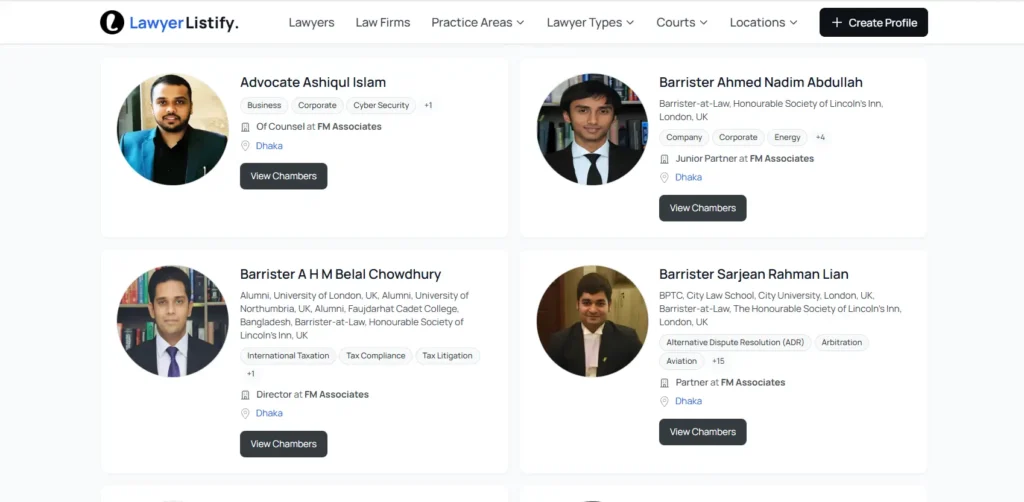Screen dimensions: 1024x502
Task: Go to the Lawyers menu item
Action: coord(311,22)
